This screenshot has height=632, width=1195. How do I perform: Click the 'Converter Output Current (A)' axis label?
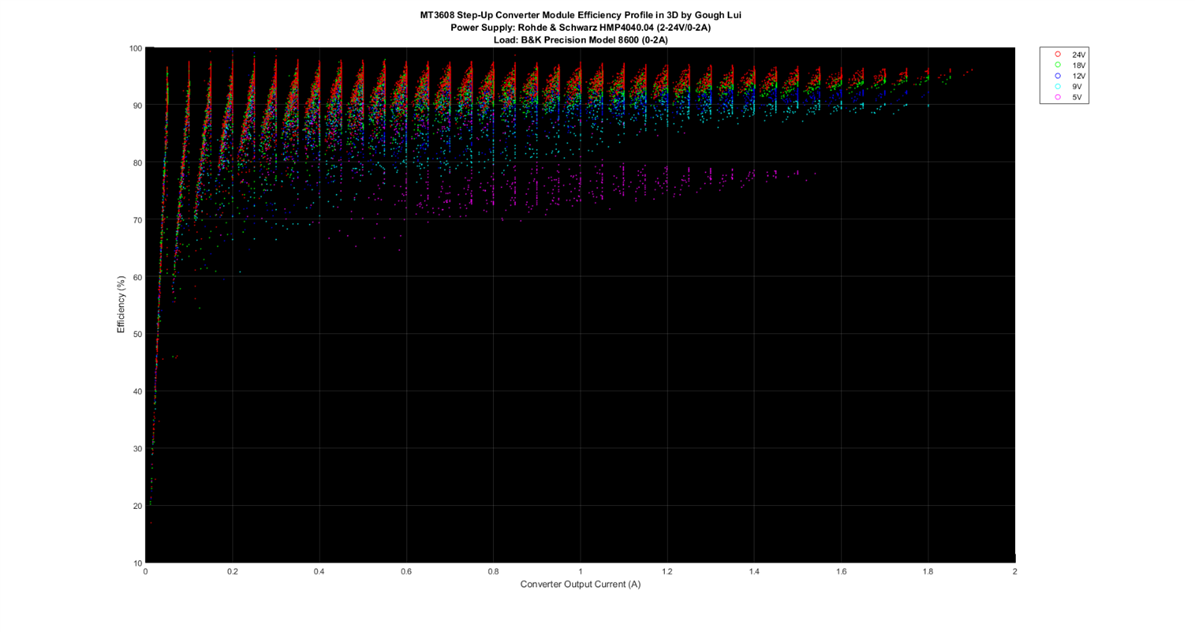tap(580, 584)
